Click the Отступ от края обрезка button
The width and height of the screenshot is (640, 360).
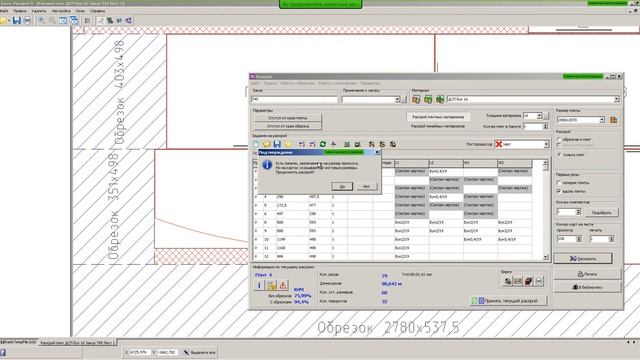288,126
